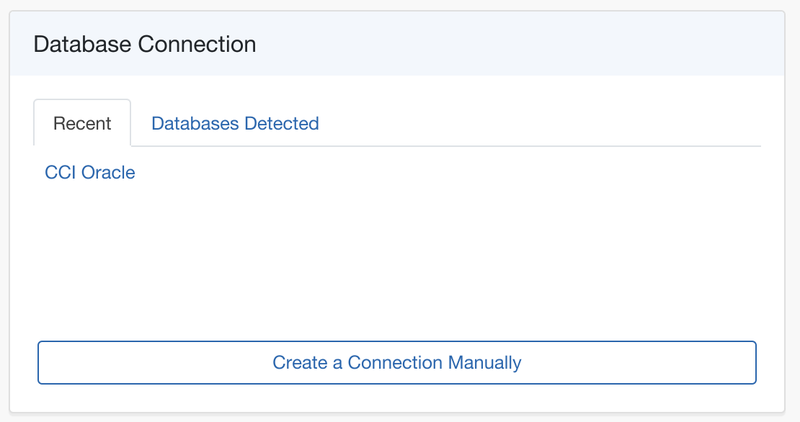Click the word Manually on the bottom button
Screen dimensions: 800x422
coord(485,363)
